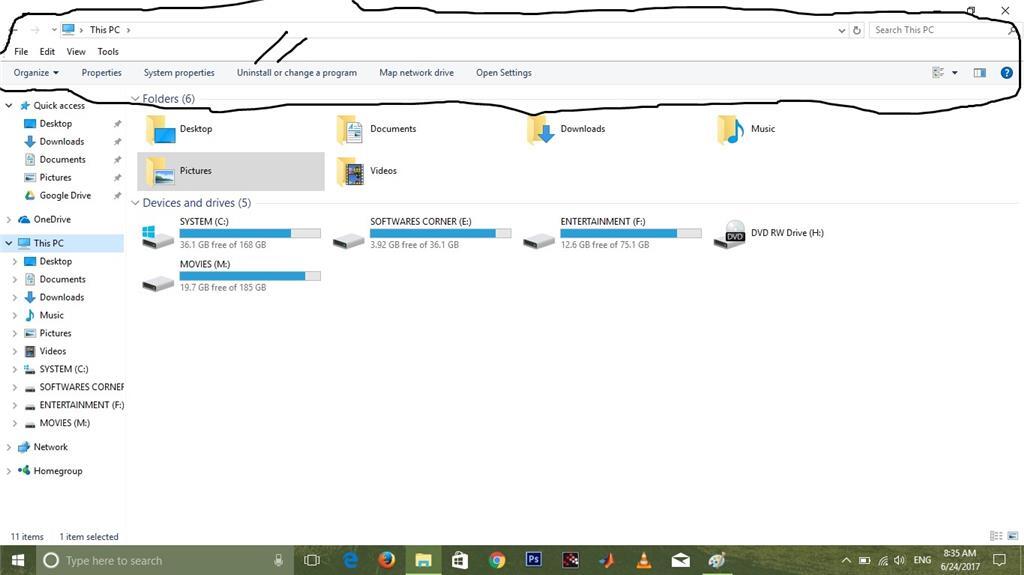Select the DVD RW Drive (H:) icon
The height and width of the screenshot is (575, 1024).
729,234
